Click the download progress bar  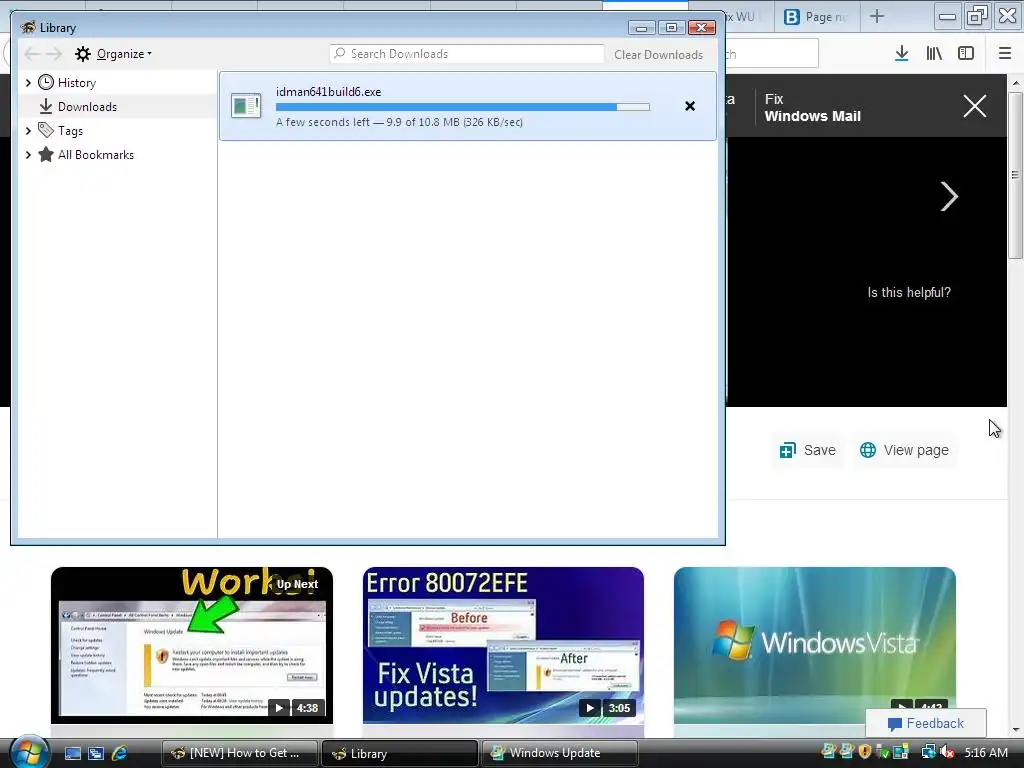tap(462, 106)
